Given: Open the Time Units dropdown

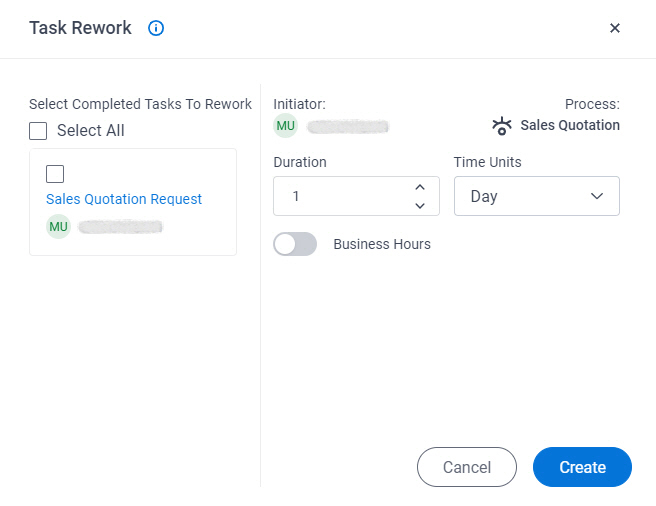Looking at the screenshot, I should pos(537,196).
